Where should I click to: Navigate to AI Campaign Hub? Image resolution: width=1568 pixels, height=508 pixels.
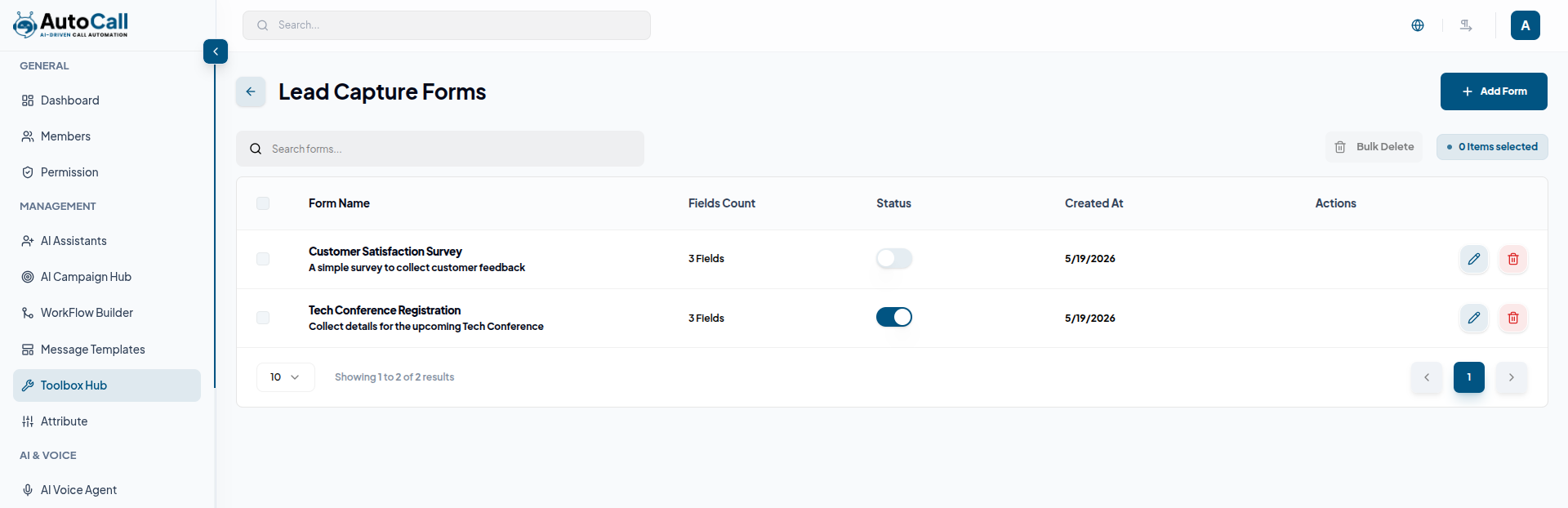click(x=107, y=277)
